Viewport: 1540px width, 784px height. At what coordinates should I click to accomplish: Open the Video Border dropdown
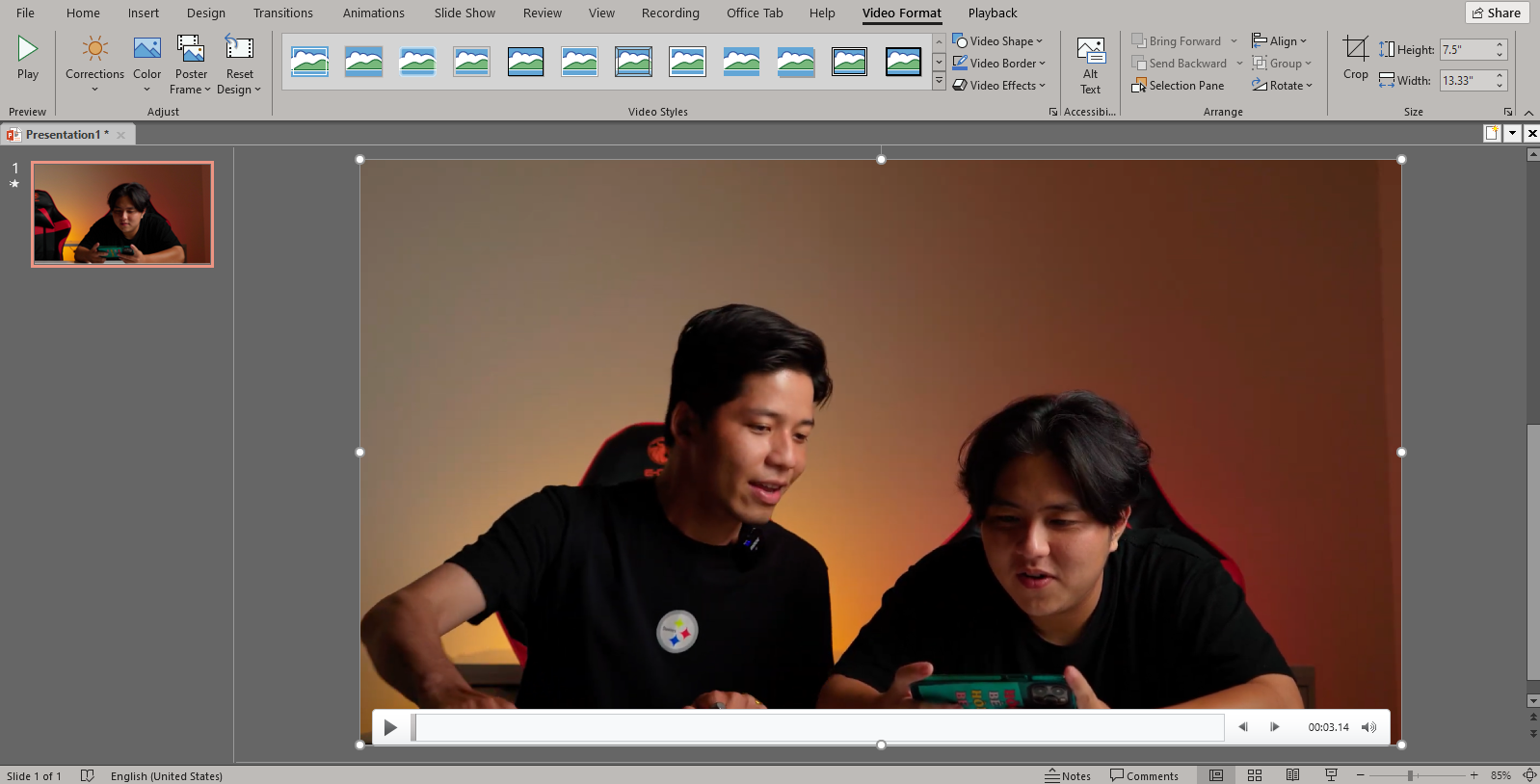coord(998,64)
